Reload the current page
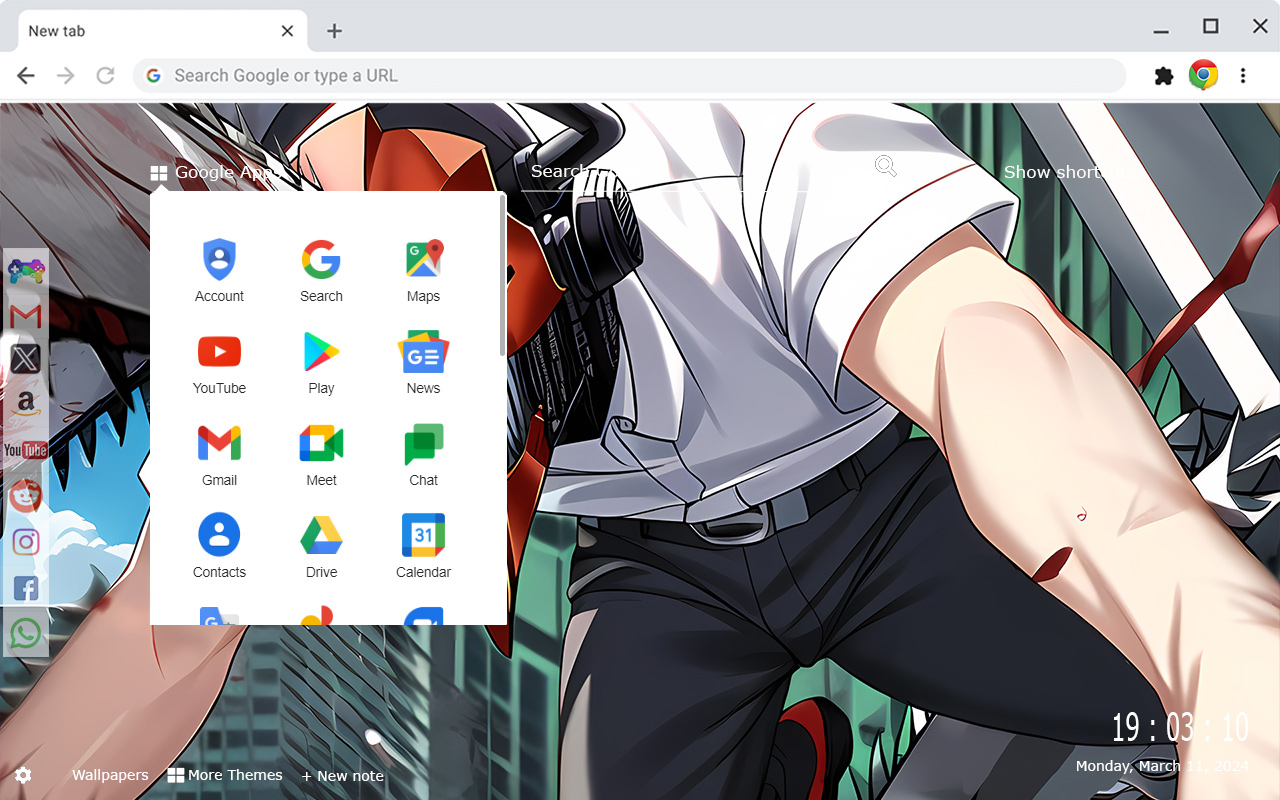The height and width of the screenshot is (800, 1280). (105, 76)
